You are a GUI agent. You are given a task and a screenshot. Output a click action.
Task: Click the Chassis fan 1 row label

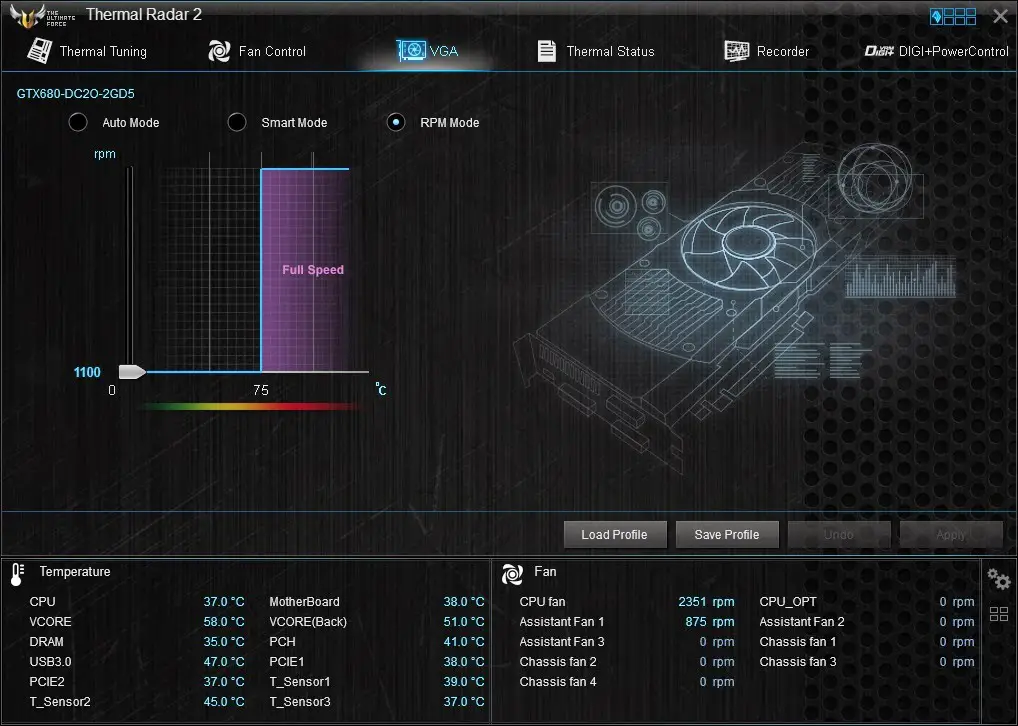798,642
